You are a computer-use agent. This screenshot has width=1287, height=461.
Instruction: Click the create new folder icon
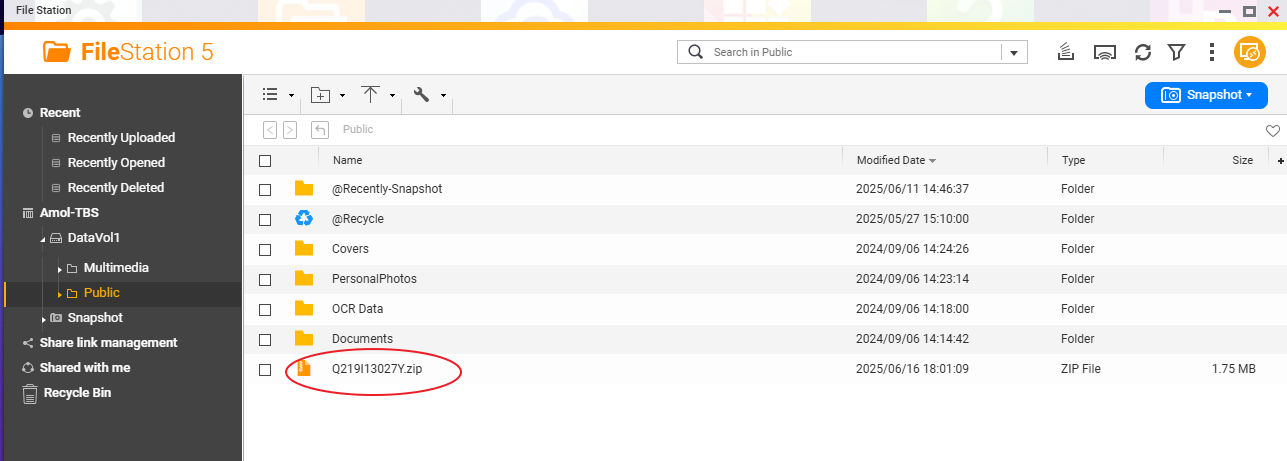tap(320, 95)
